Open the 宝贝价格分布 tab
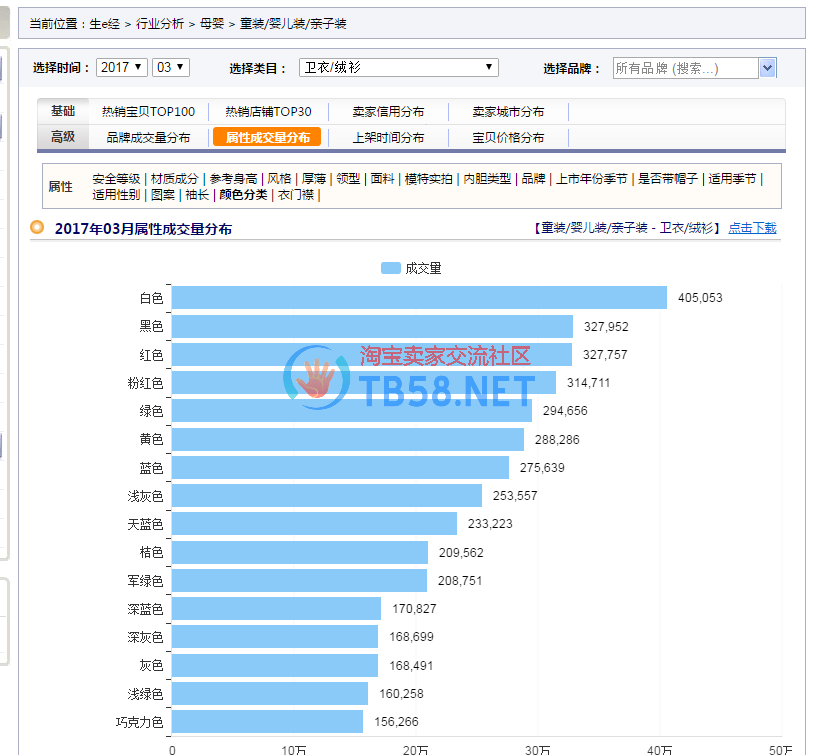 click(x=508, y=137)
